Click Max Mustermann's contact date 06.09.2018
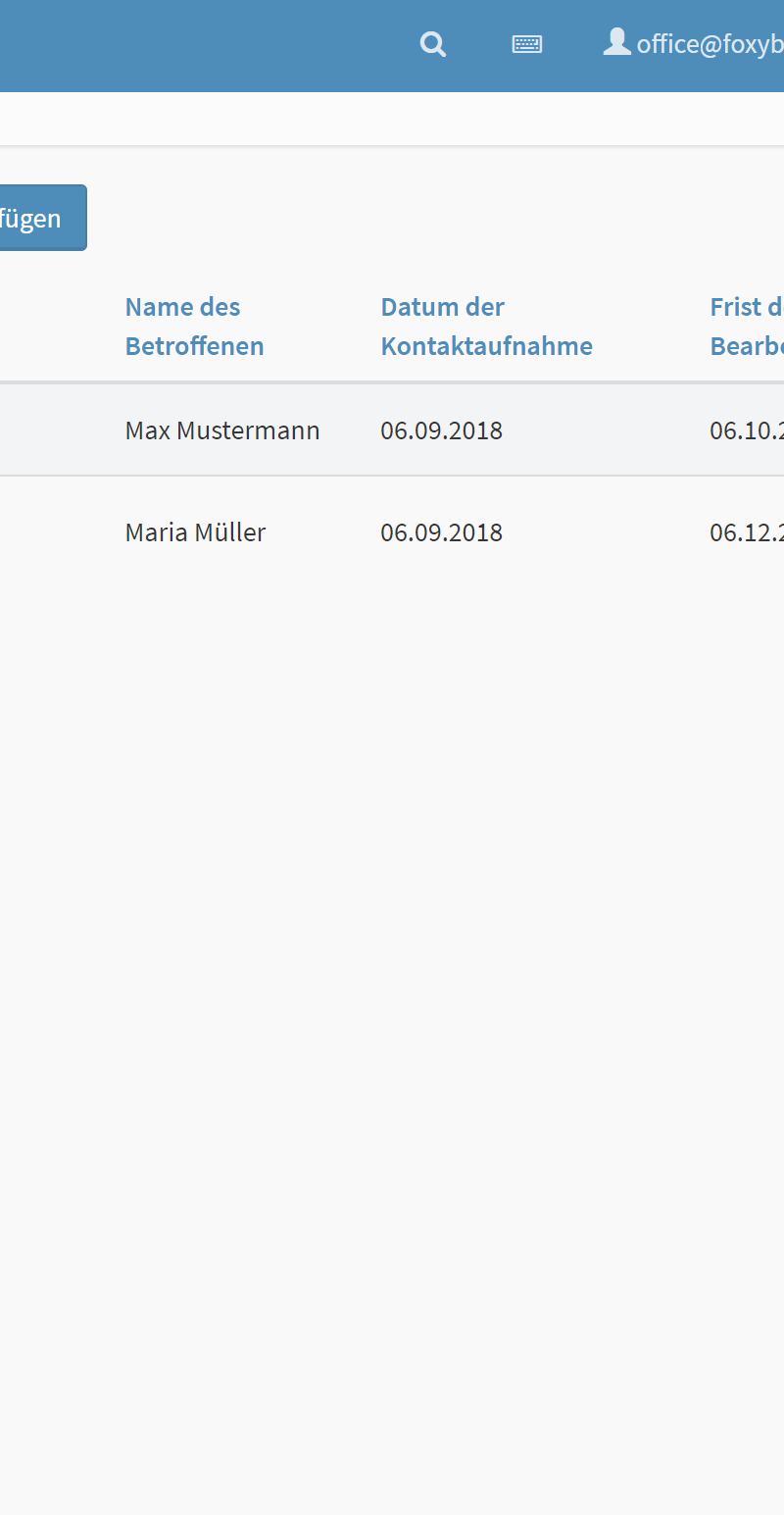 pyautogui.click(x=441, y=430)
